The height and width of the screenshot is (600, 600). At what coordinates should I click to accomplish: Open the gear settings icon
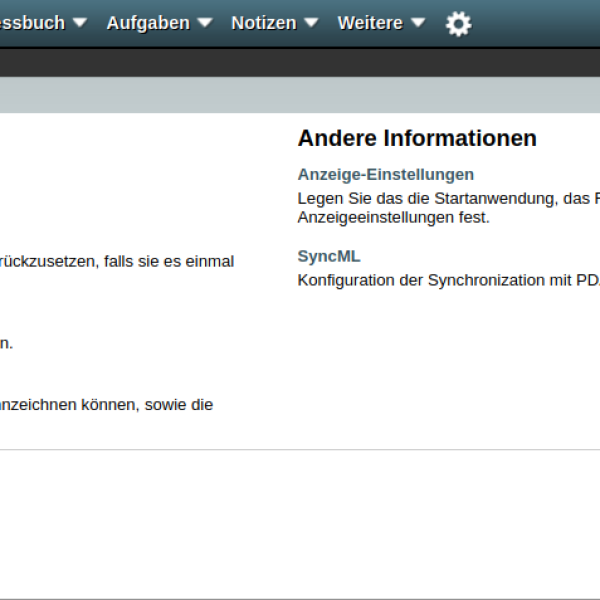458,24
